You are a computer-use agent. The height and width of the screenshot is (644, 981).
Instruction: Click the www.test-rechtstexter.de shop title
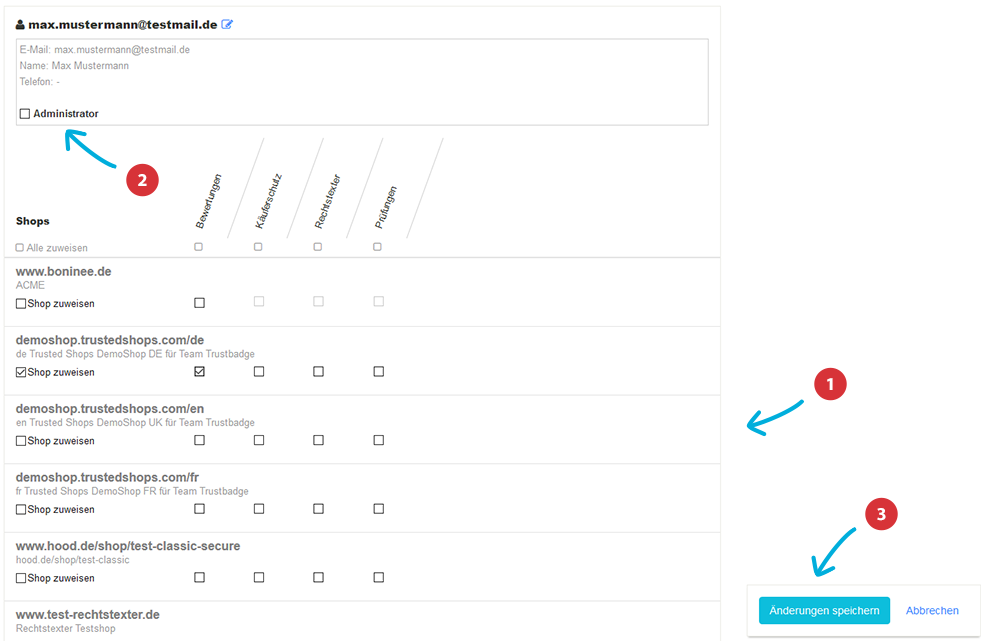[x=88, y=614]
